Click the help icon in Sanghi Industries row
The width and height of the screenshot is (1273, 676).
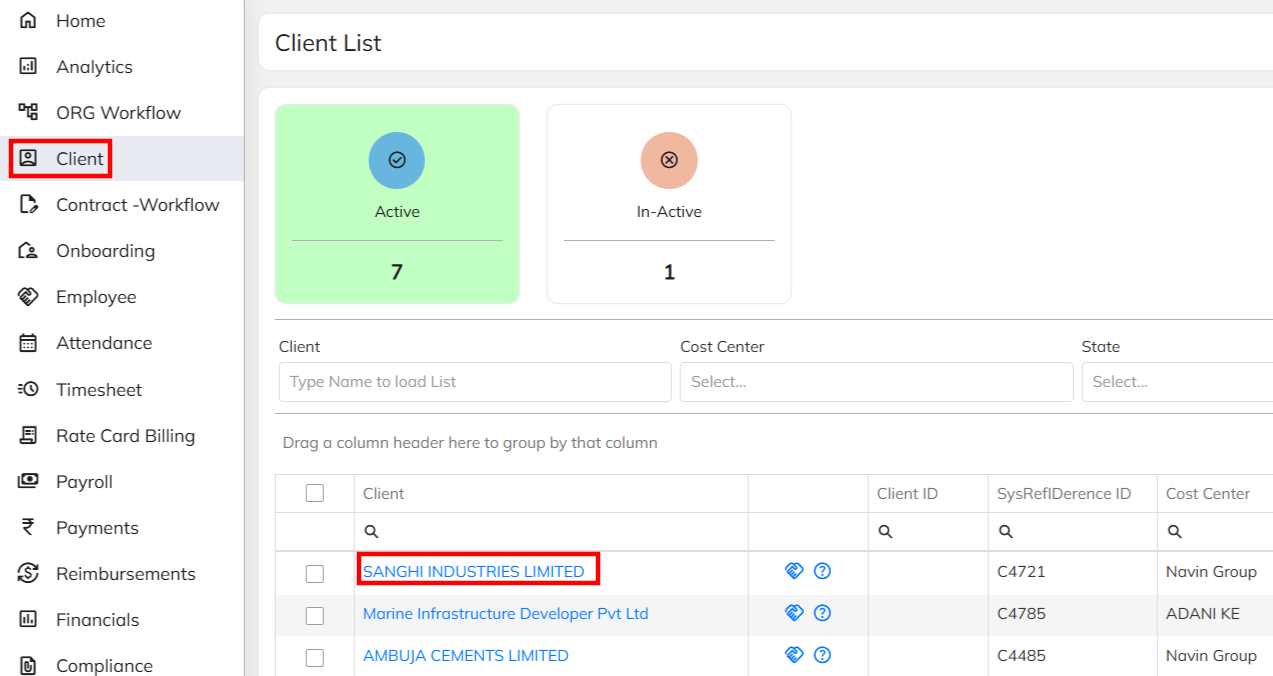pyautogui.click(x=822, y=571)
